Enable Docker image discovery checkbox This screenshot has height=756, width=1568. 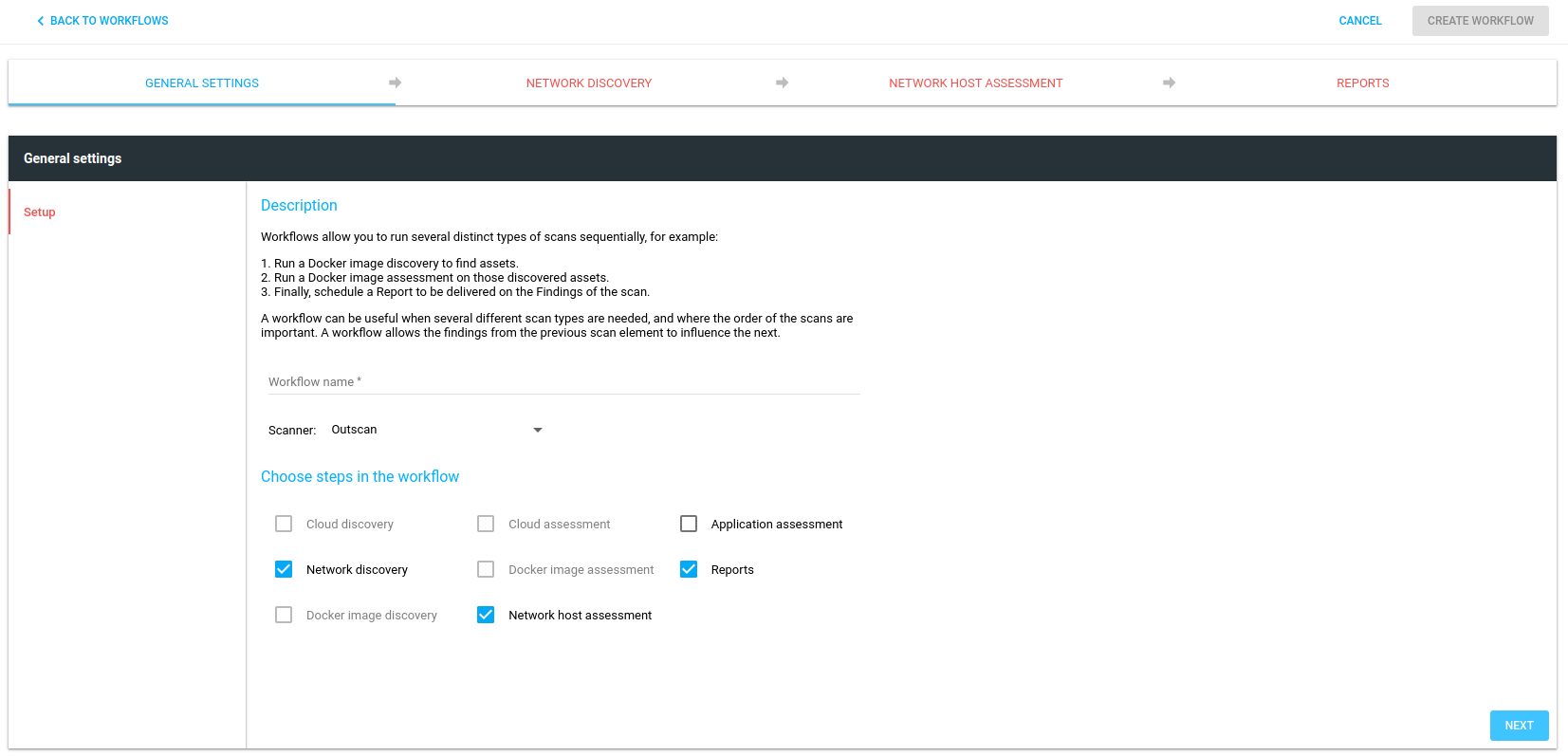[x=284, y=615]
